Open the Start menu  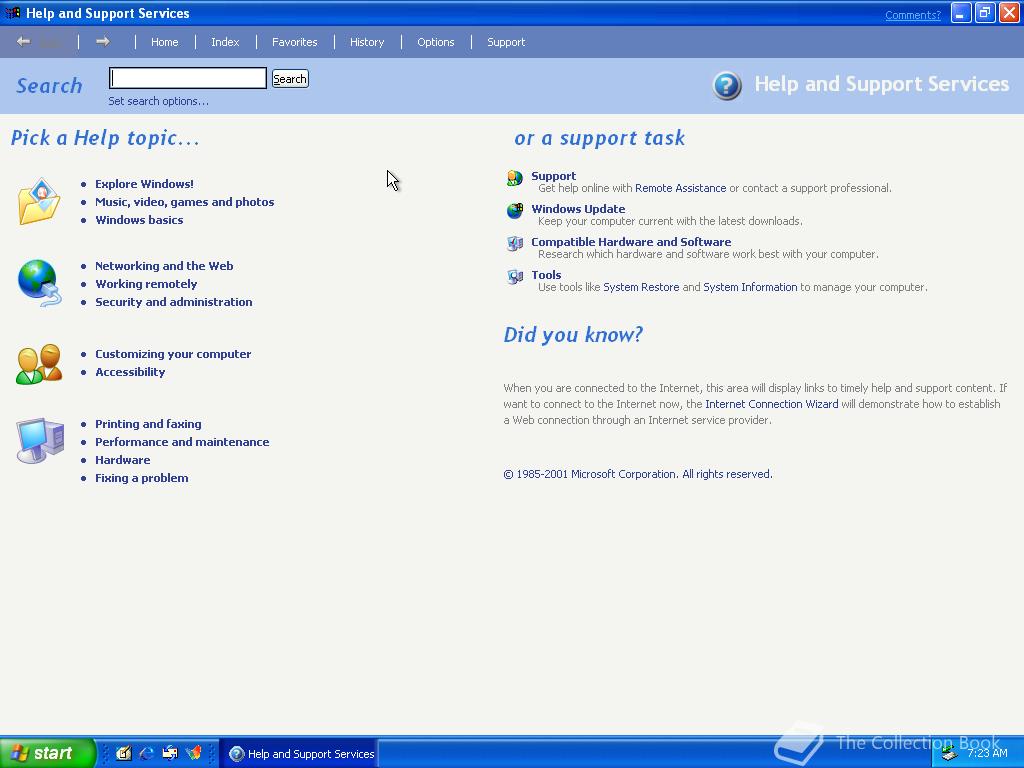pos(48,753)
